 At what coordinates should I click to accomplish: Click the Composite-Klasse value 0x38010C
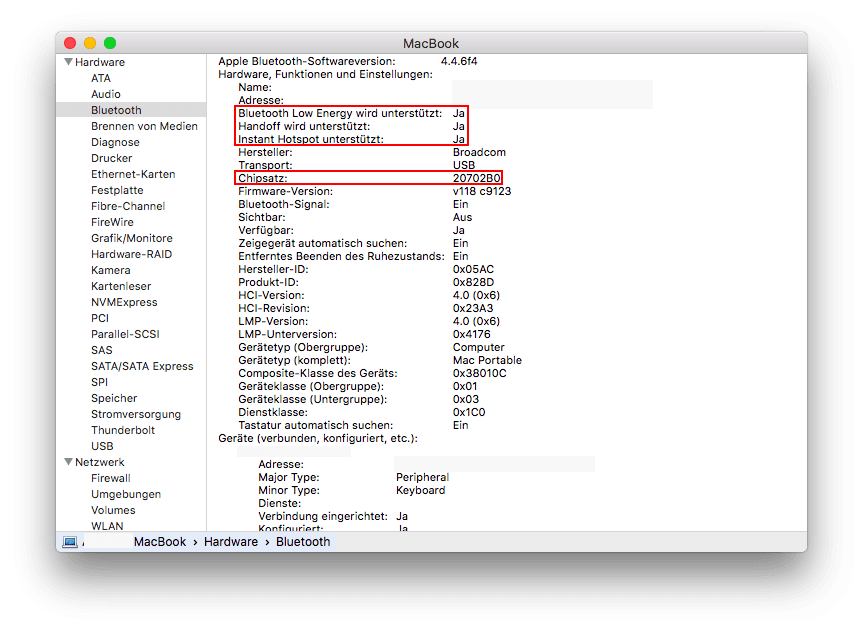tap(479, 373)
